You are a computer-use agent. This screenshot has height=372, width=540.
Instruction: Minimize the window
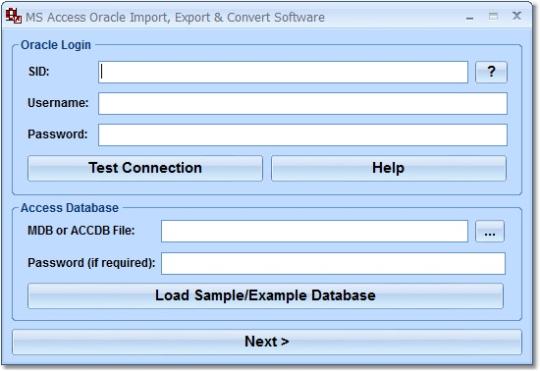(x=470, y=17)
